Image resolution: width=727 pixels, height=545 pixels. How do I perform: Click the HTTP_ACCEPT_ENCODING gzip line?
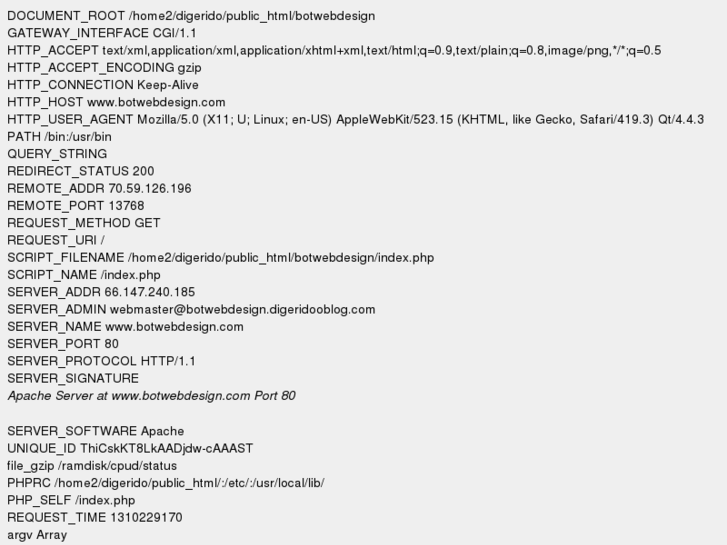coord(104,68)
